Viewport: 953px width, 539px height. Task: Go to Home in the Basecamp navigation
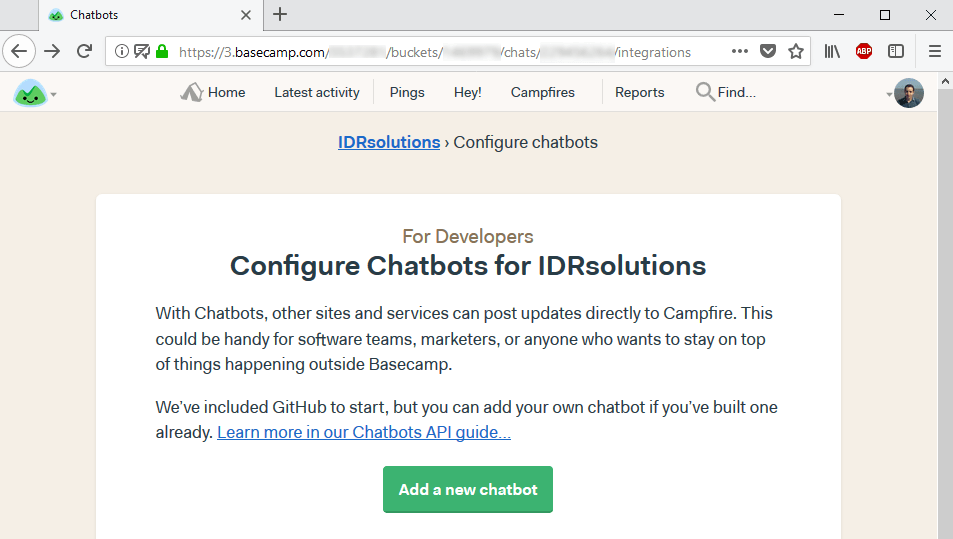[x=213, y=92]
